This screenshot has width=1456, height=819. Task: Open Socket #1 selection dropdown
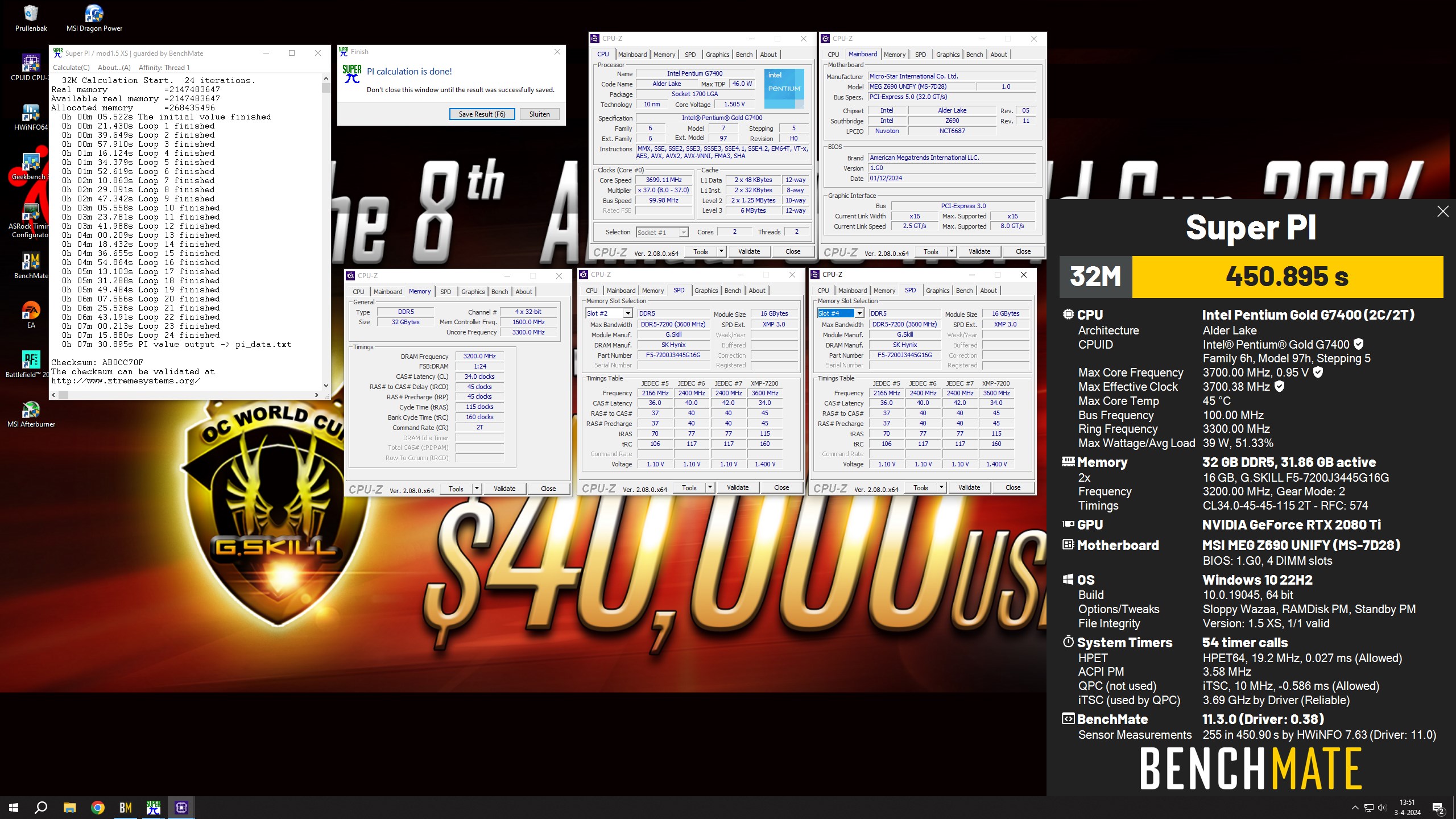(x=662, y=232)
